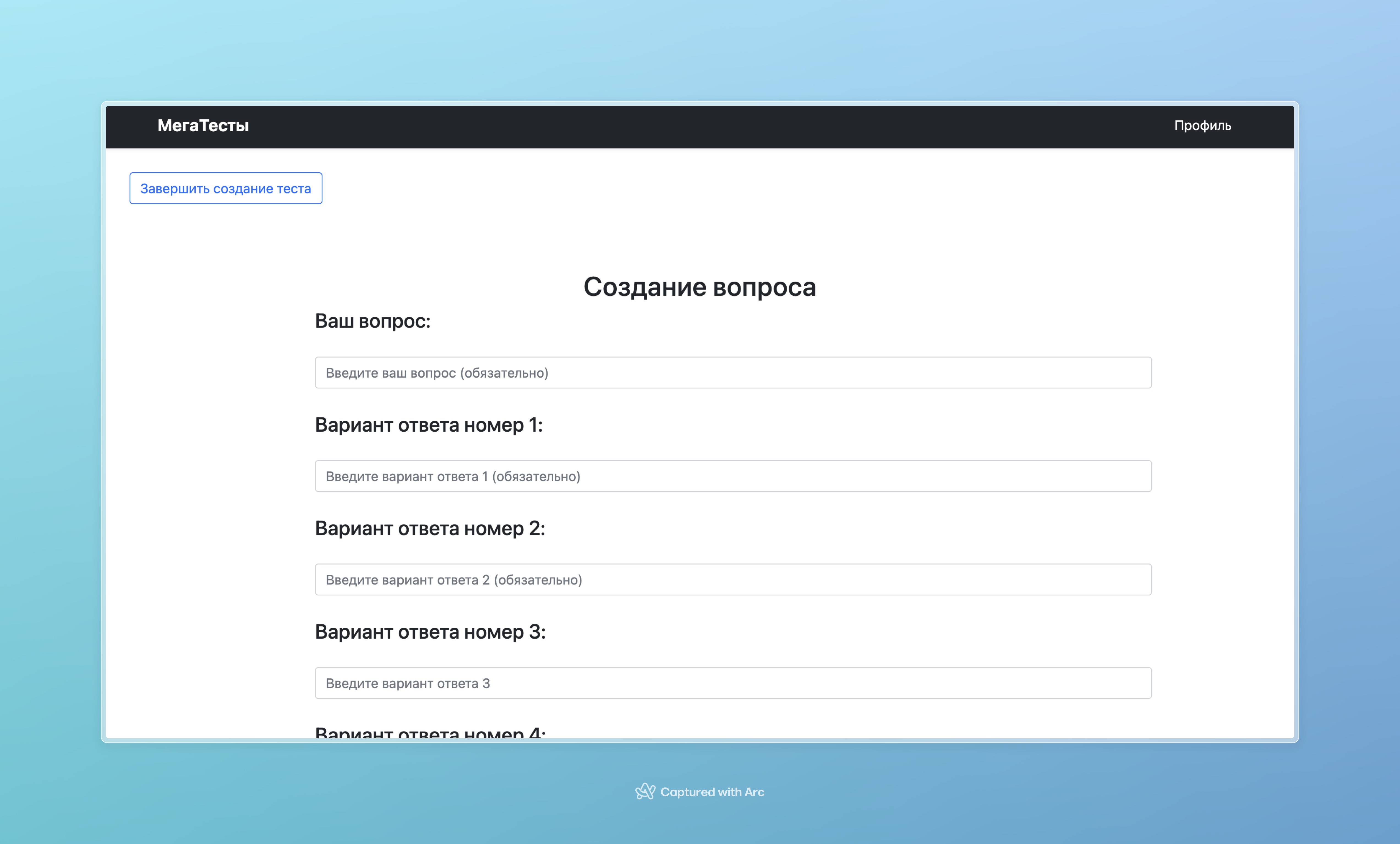The image size is (1400, 844).
Task: Click the Вариант ответа номер 2 label
Action: pyautogui.click(x=430, y=528)
